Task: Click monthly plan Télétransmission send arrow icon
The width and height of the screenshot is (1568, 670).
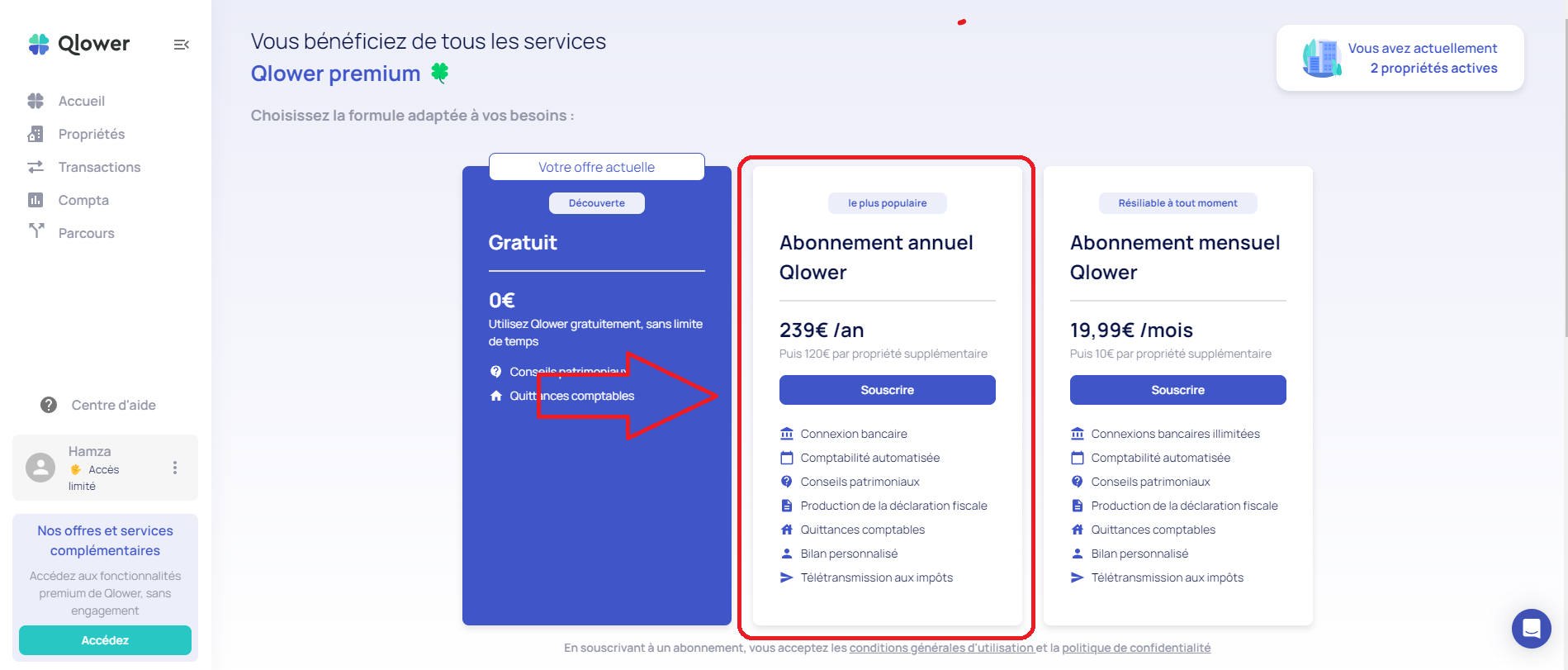Action: tap(1078, 577)
